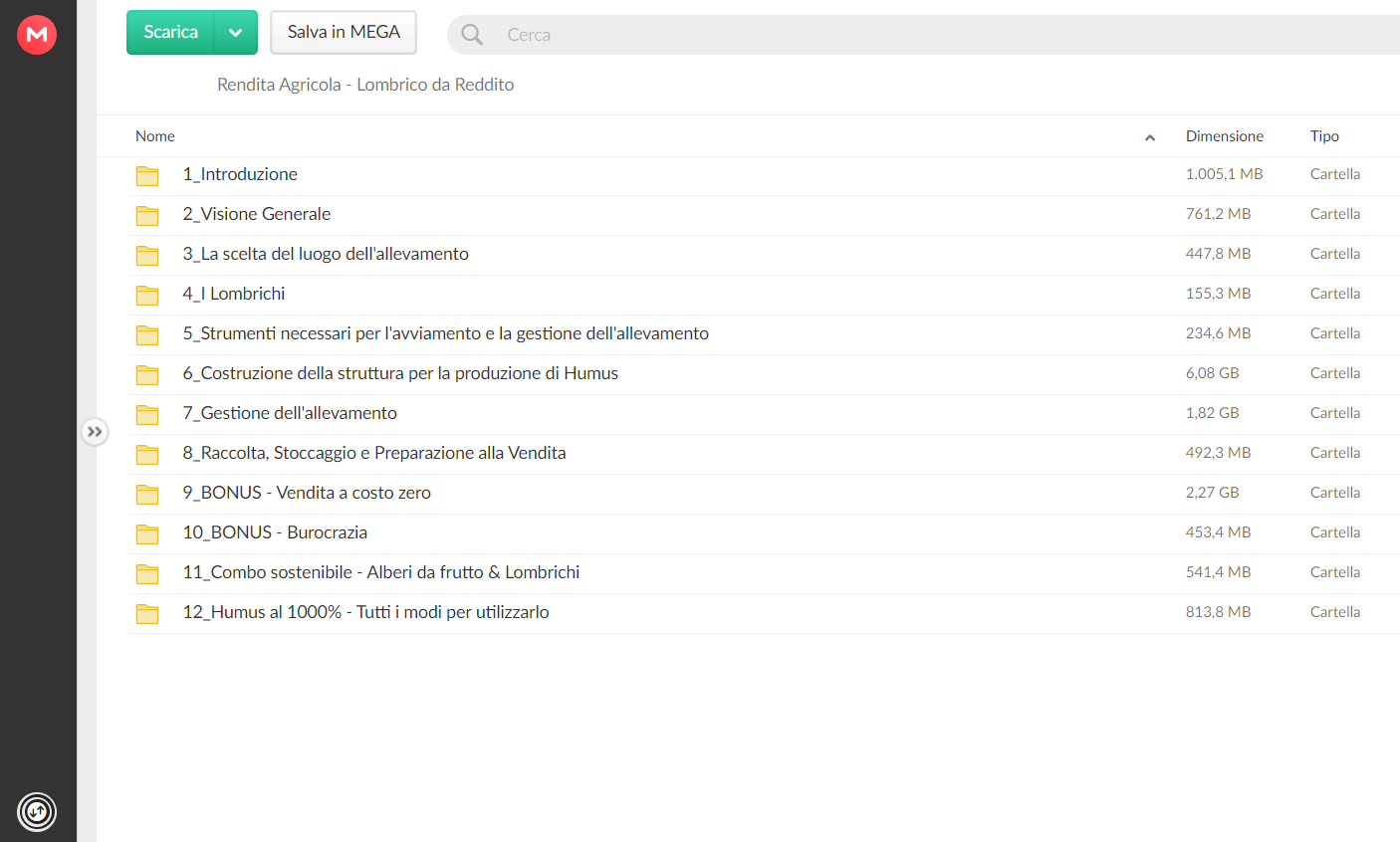1400x842 pixels.
Task: Click the folder icon for 6_Costruzione della struttura
Action: pyautogui.click(x=147, y=375)
